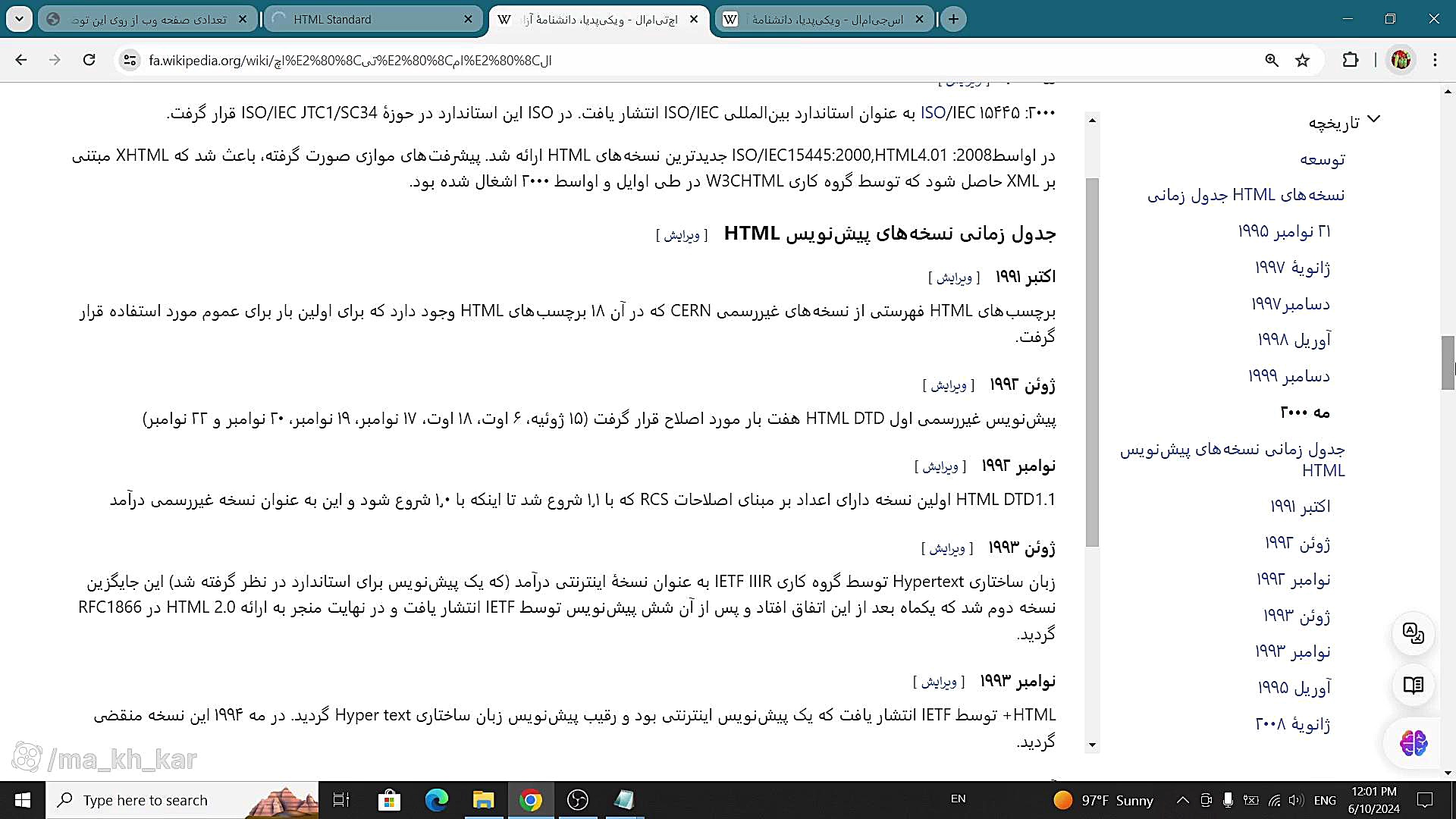
Task: Open Task View on the taskbar
Action: pyautogui.click(x=341, y=800)
